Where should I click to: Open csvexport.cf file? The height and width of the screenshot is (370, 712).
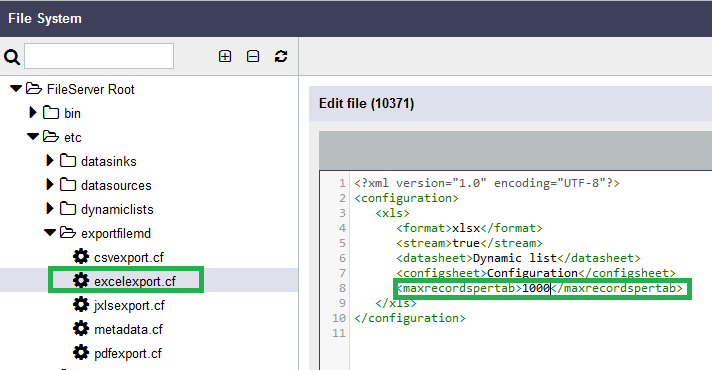coord(129,257)
